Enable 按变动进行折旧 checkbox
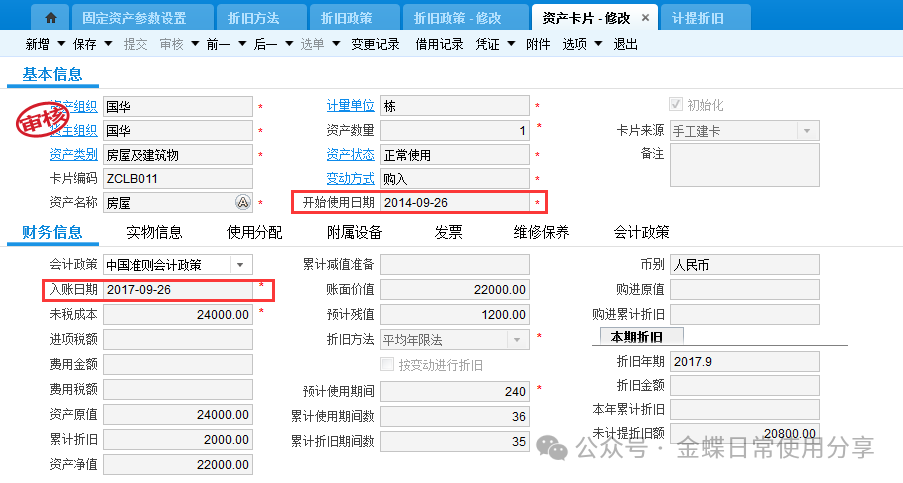 click(x=388, y=364)
